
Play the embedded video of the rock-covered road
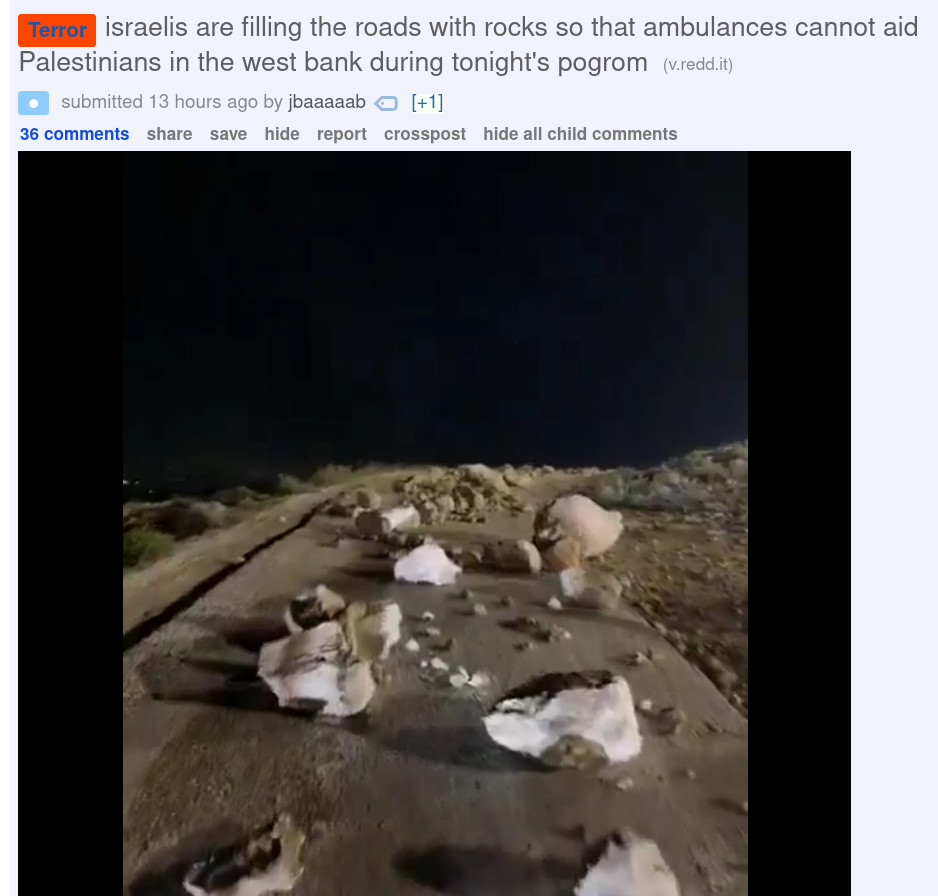[x=435, y=523]
